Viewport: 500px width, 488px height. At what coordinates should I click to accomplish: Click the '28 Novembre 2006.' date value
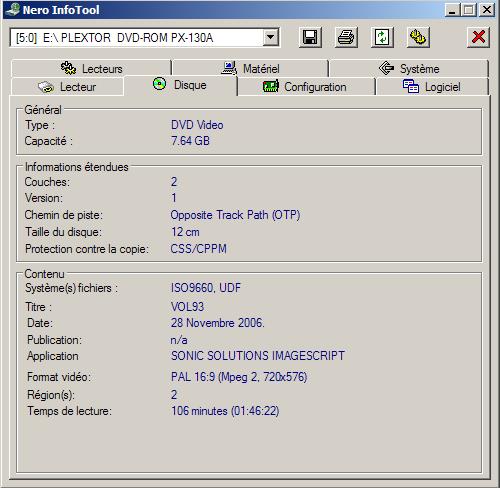217,323
